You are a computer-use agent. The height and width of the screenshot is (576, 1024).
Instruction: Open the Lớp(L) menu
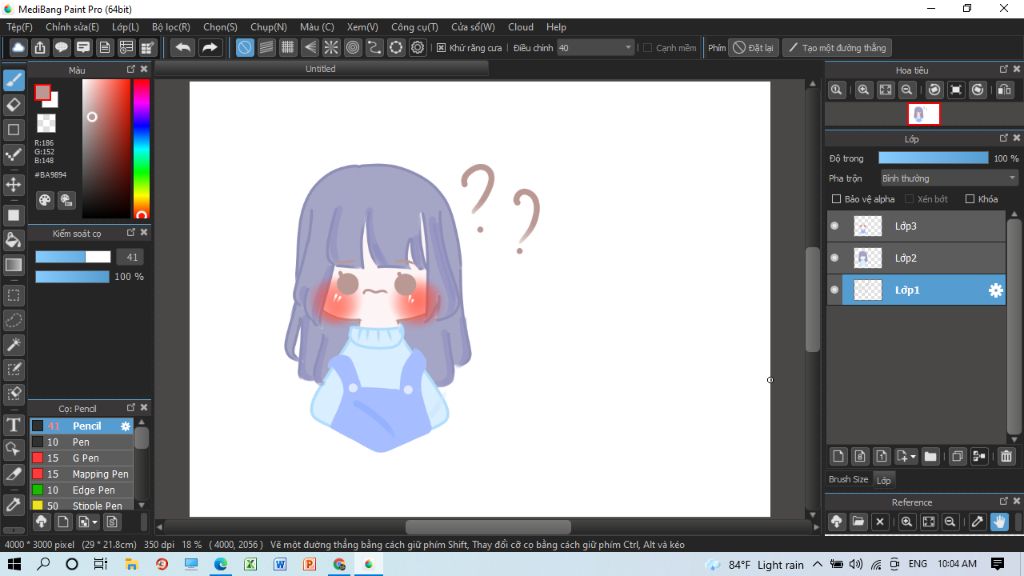click(x=123, y=27)
